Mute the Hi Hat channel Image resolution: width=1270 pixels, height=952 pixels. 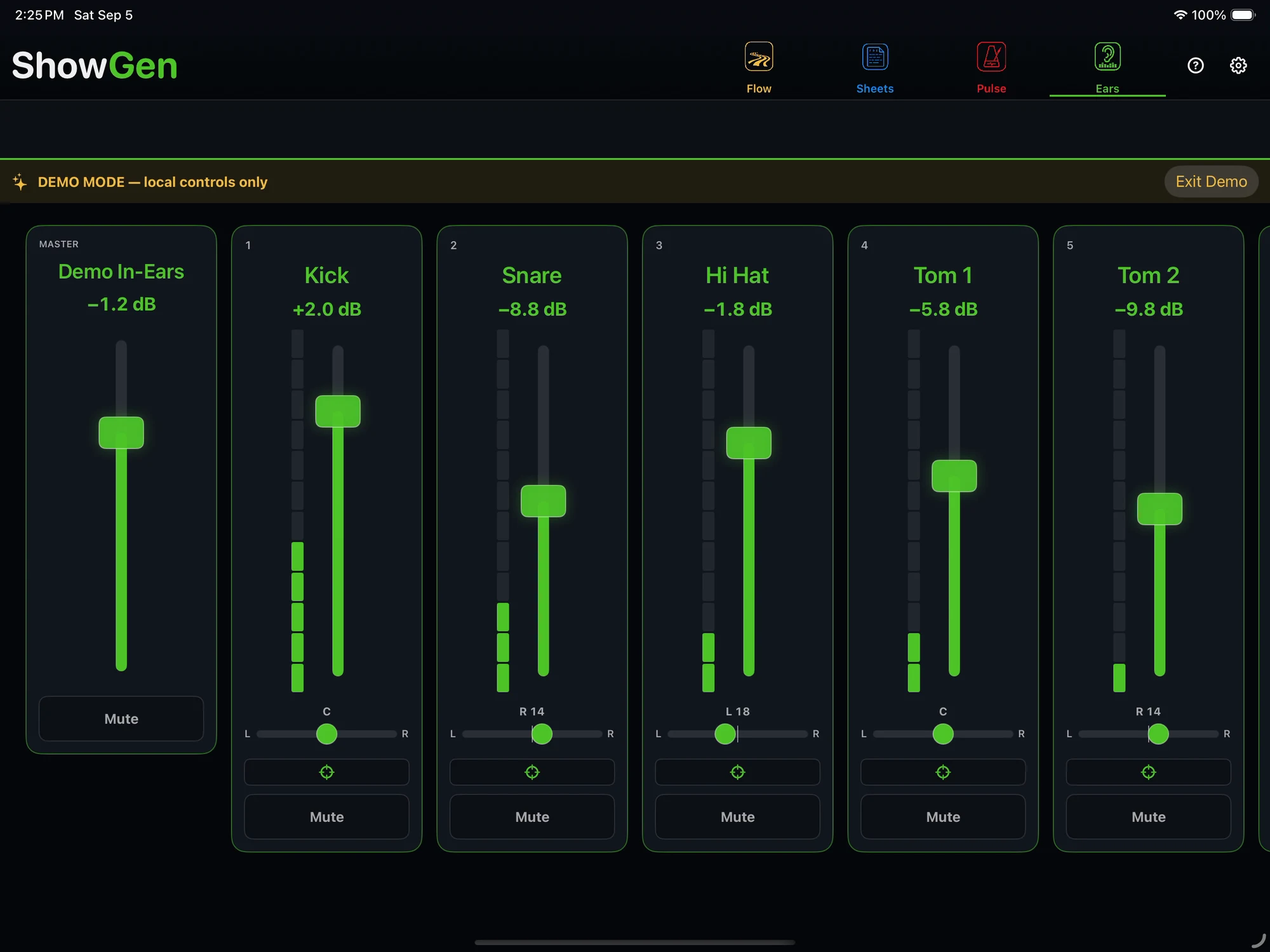(737, 817)
